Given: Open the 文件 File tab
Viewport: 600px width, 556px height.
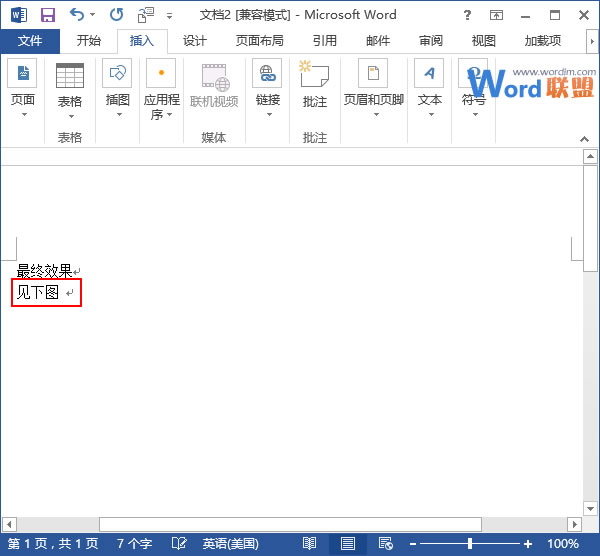Looking at the screenshot, I should pyautogui.click(x=30, y=41).
